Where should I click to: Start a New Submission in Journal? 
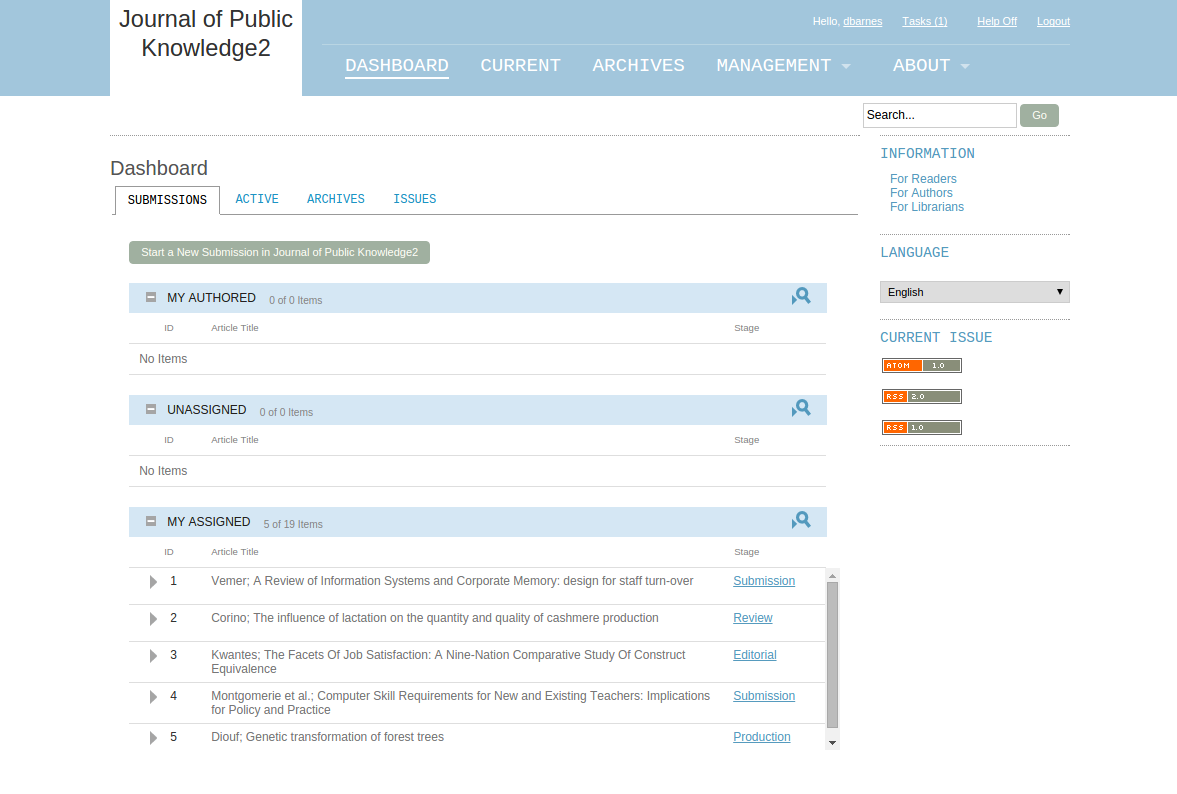pyautogui.click(x=279, y=252)
